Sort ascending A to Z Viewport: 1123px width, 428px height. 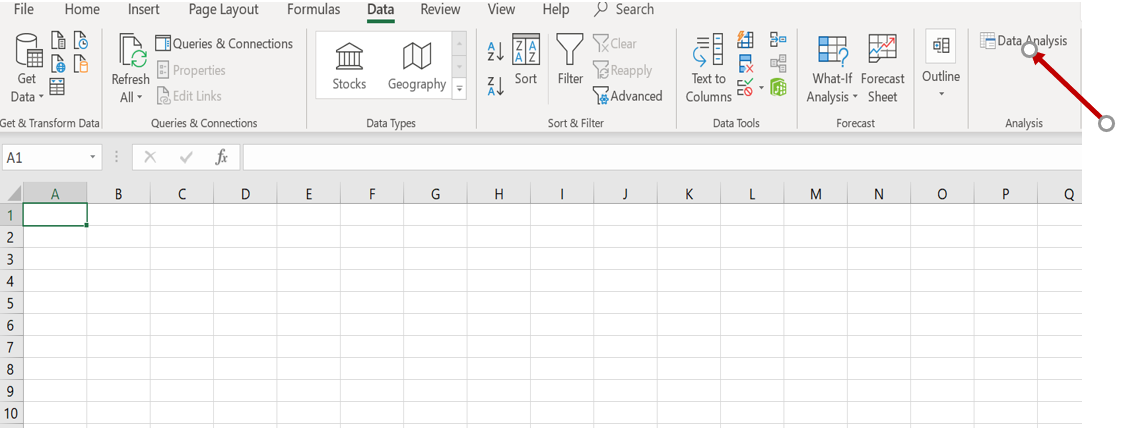495,52
